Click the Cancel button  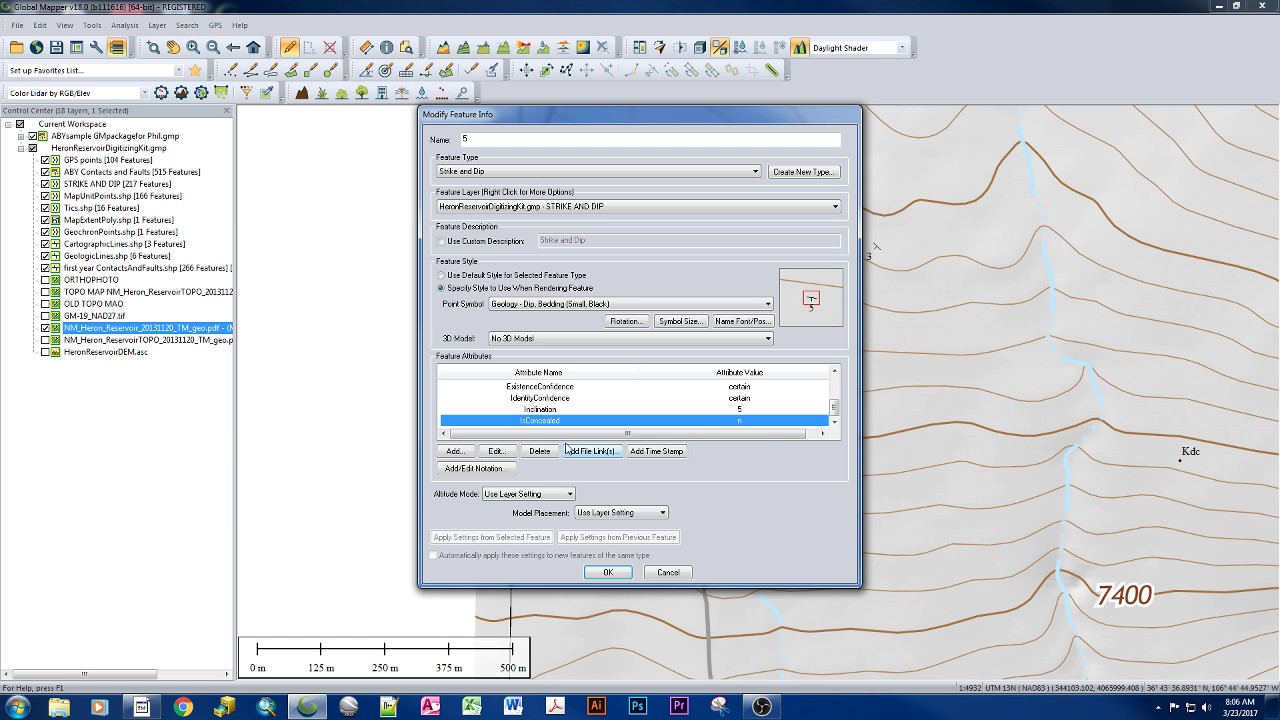(668, 573)
